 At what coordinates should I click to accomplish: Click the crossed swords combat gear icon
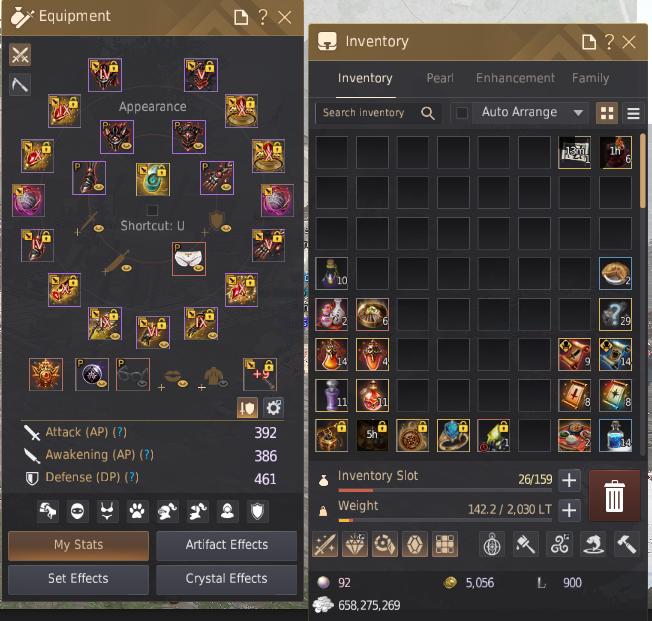20,55
